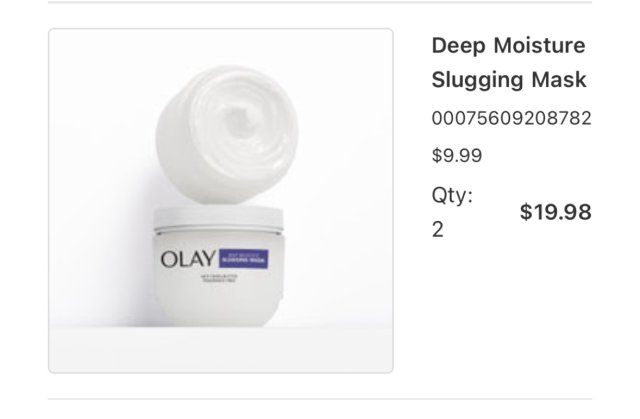
Task: Click the OLAY logo on the jar
Action: [x=188, y=259]
